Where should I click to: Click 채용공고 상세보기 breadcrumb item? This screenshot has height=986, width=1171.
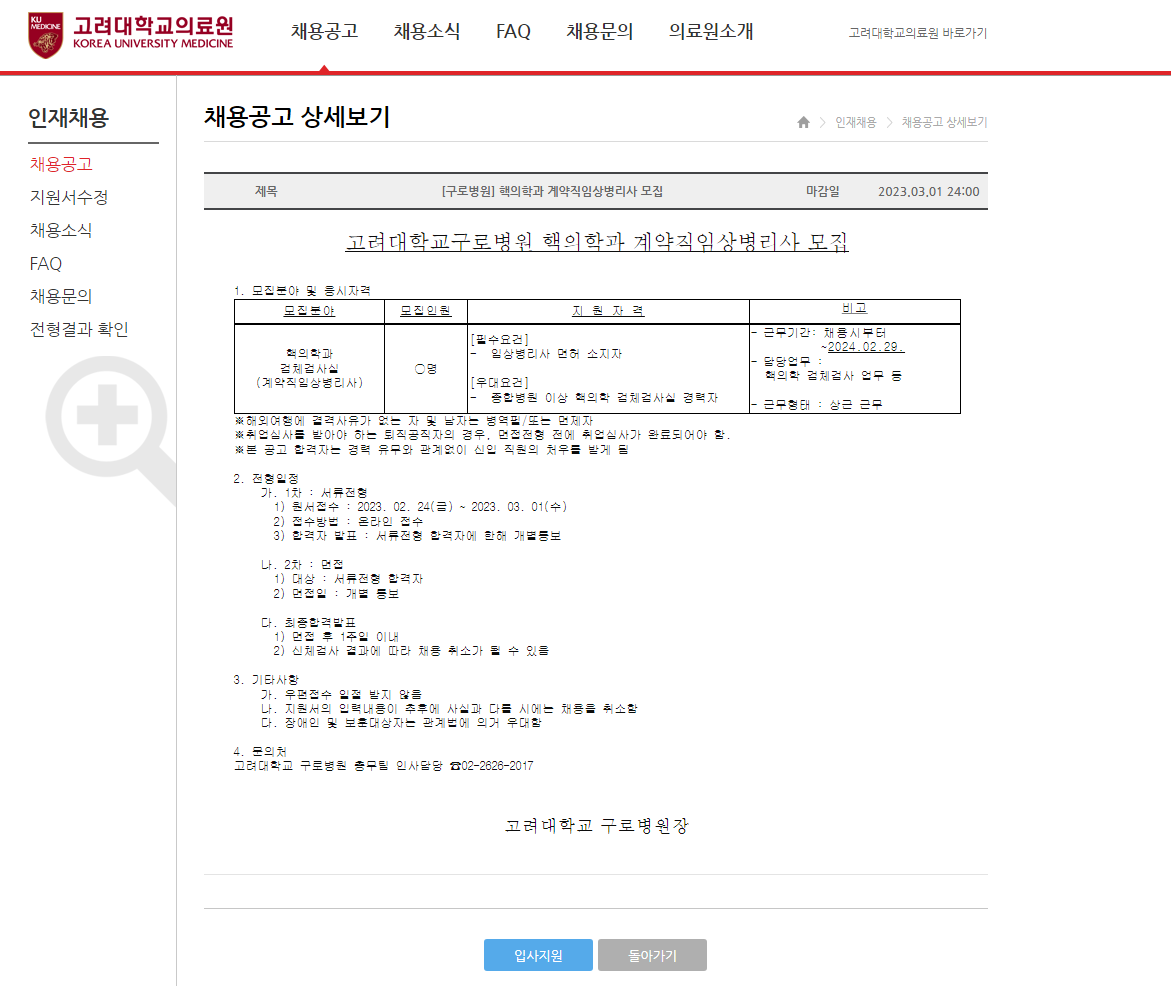pos(943,122)
